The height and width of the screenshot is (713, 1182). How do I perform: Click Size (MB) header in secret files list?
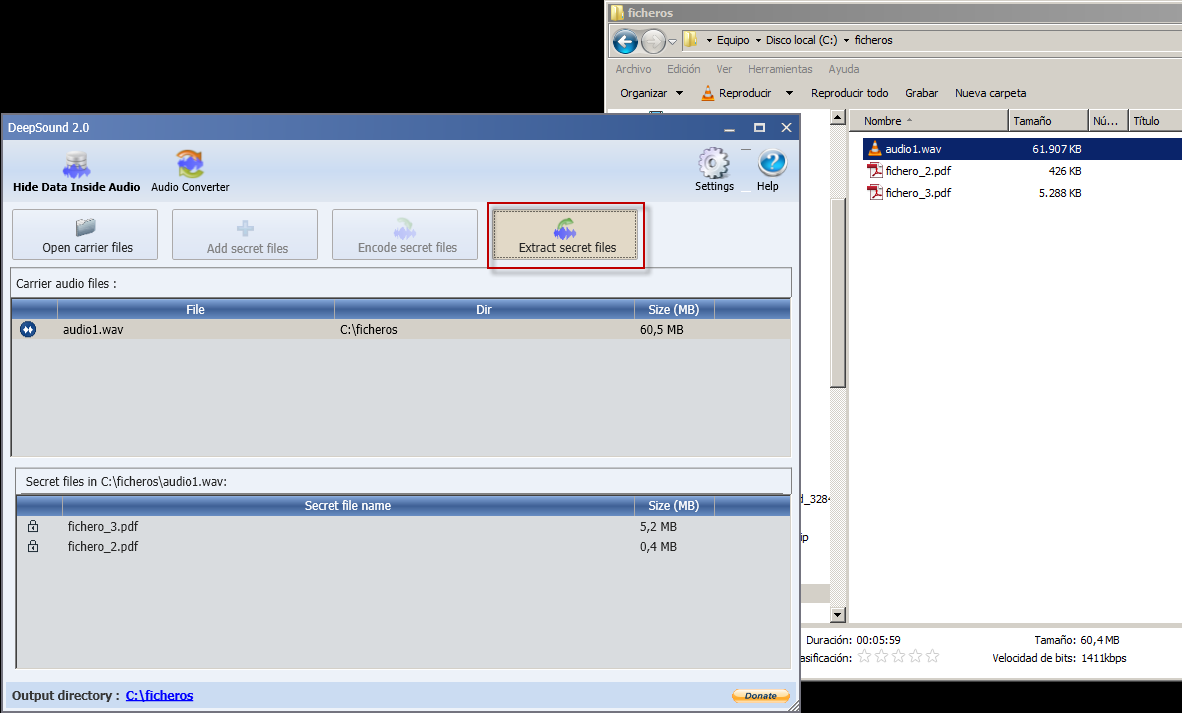(674, 506)
